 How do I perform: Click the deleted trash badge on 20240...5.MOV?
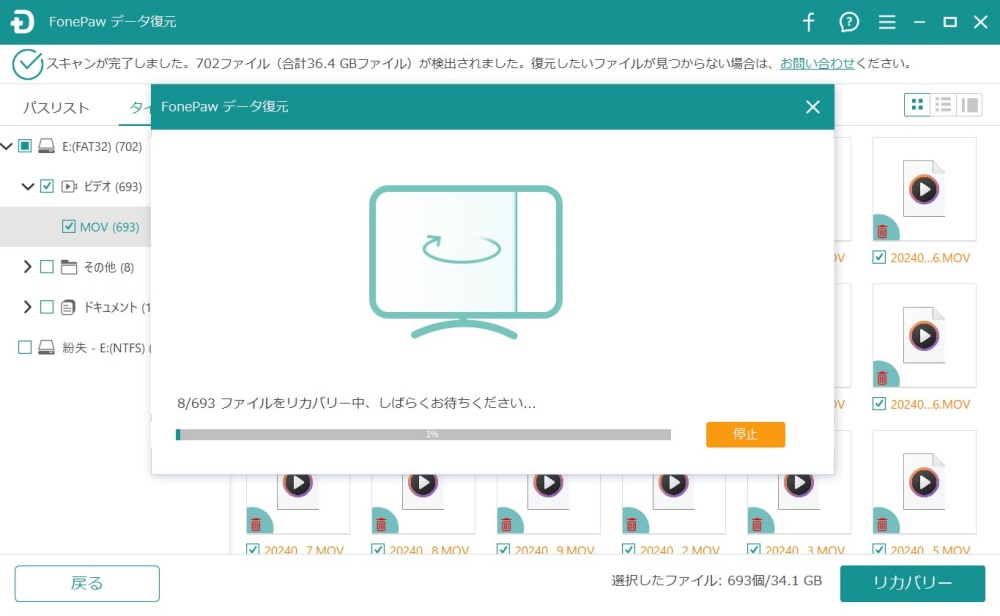(883, 522)
